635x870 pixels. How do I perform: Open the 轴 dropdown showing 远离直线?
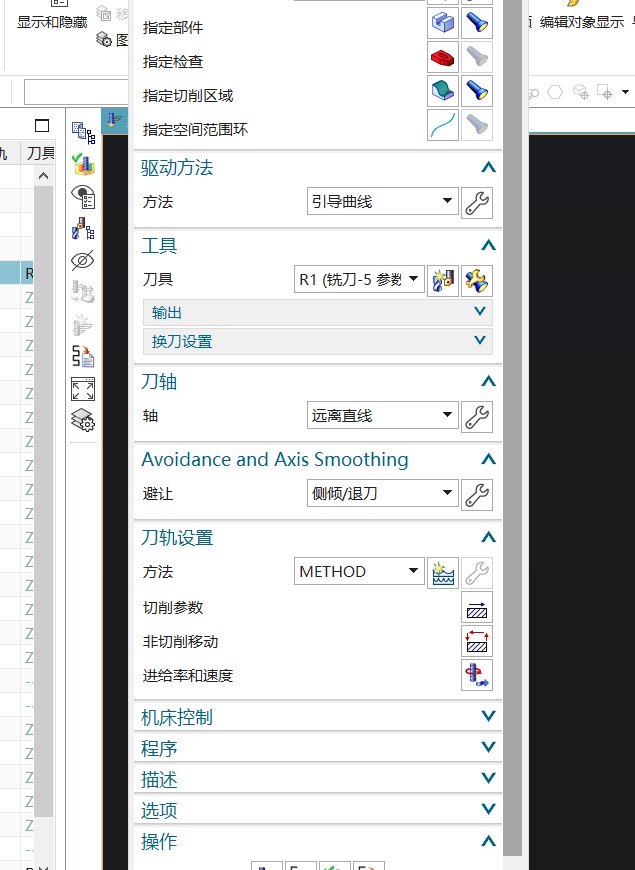point(382,415)
